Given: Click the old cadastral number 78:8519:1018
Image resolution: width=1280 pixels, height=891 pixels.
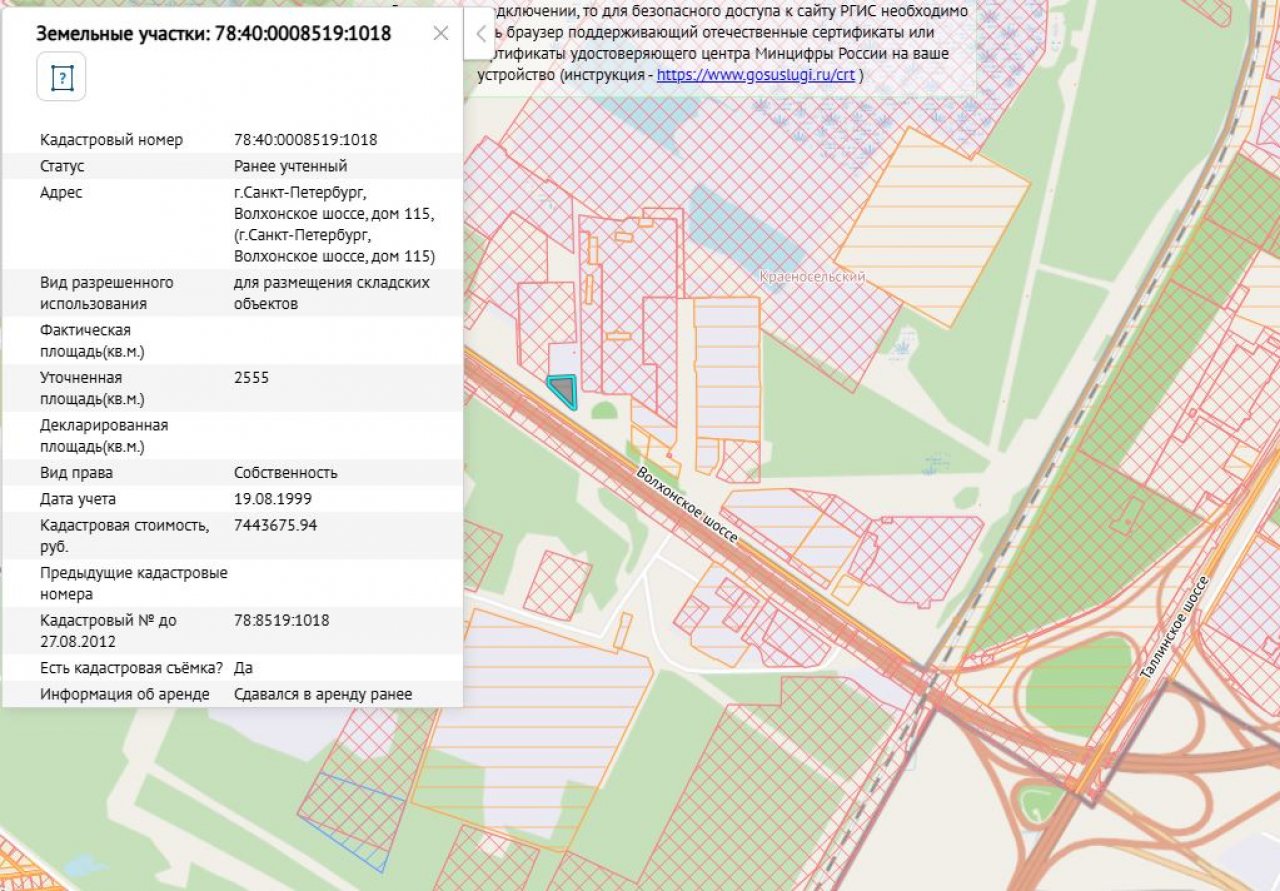Looking at the screenshot, I should click(281, 620).
